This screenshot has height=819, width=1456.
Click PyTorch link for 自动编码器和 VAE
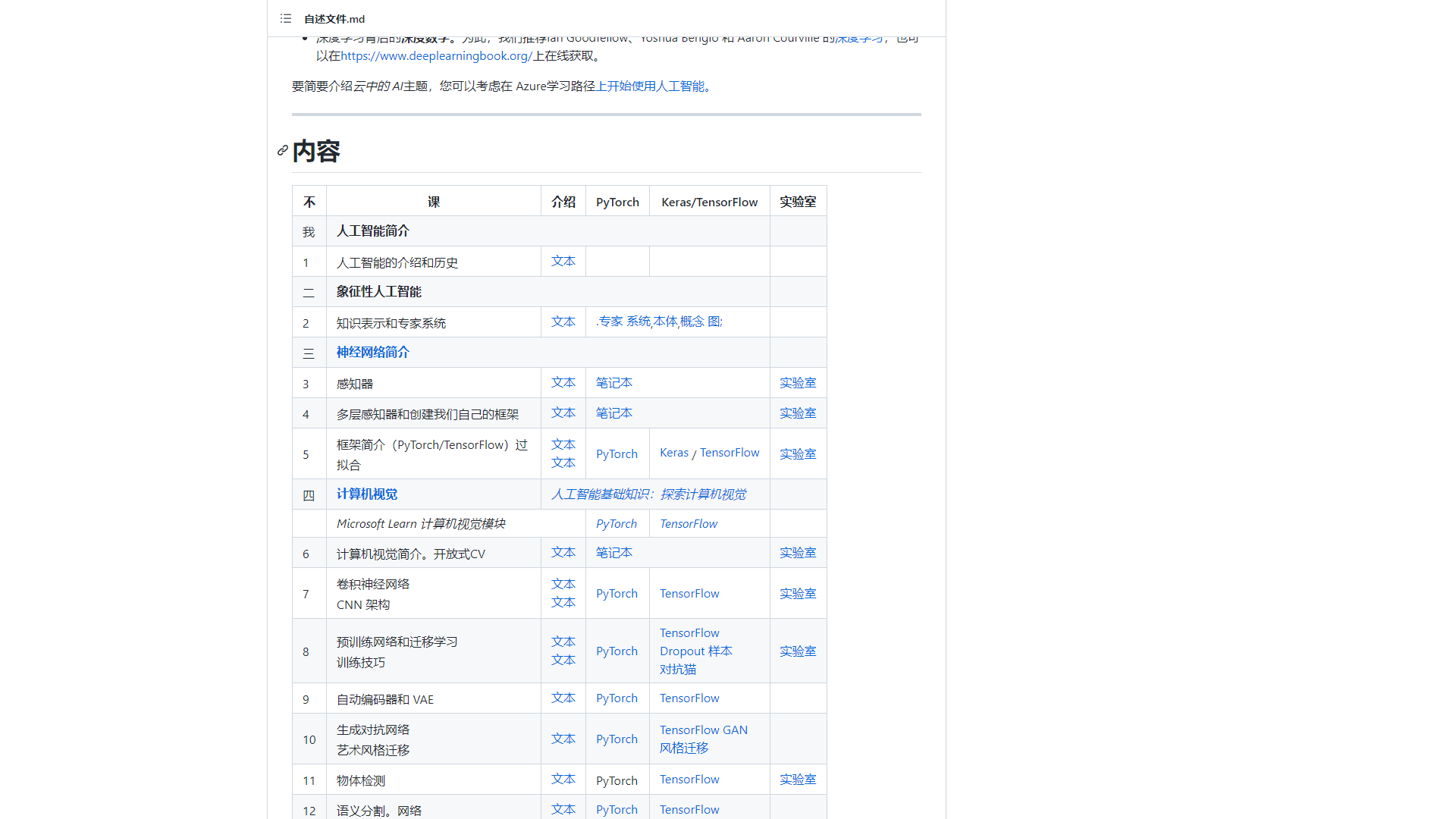pos(617,698)
